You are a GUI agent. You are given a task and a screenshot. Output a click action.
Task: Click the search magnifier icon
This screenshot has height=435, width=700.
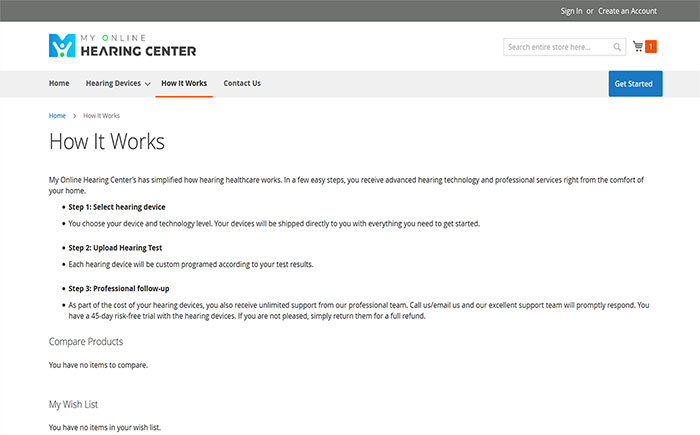click(617, 47)
